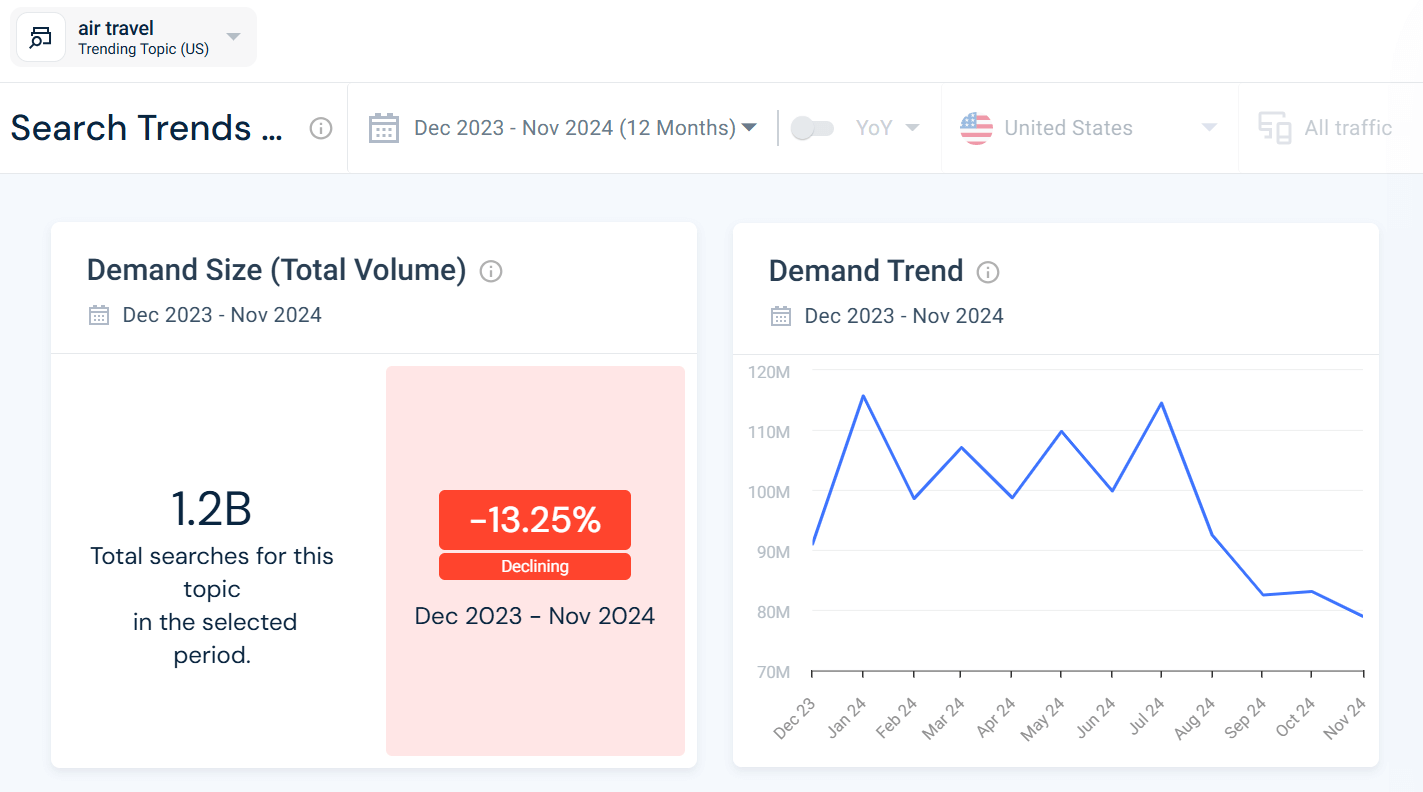Image resolution: width=1423 pixels, height=792 pixels.
Task: Click the United States flag icon
Action: pos(976,127)
